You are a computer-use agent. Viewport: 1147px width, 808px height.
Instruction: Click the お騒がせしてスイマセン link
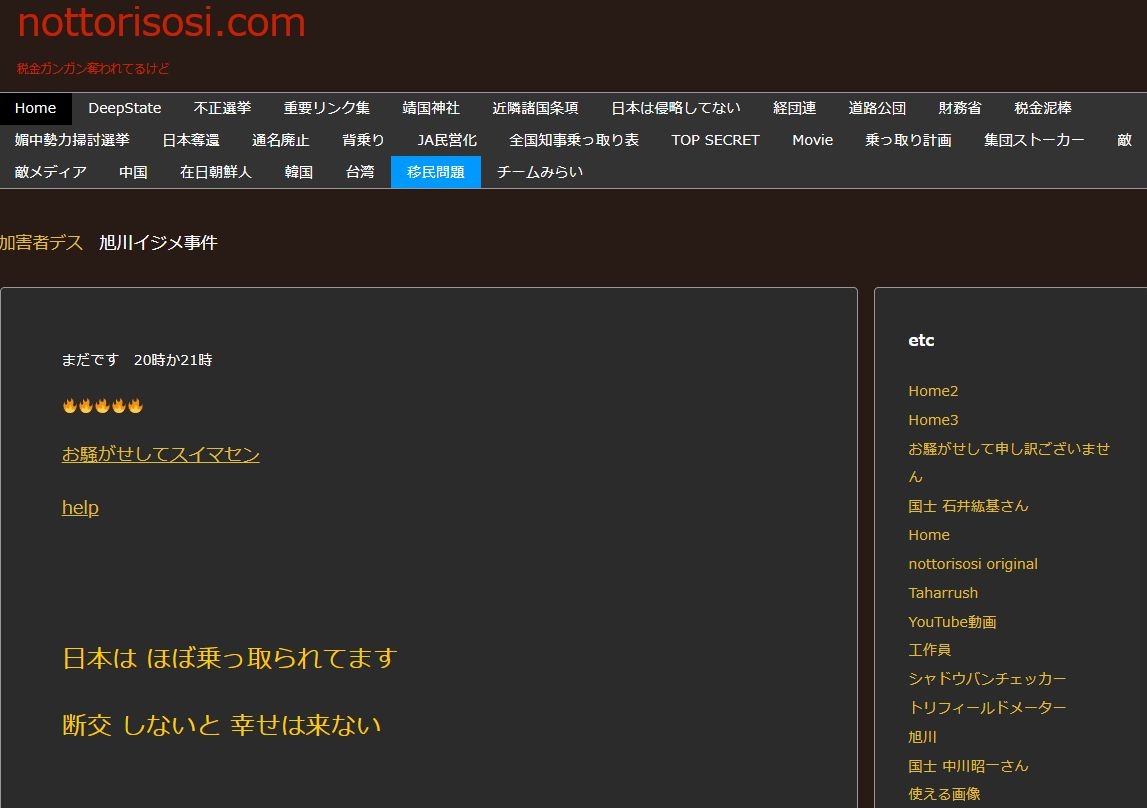(160, 455)
